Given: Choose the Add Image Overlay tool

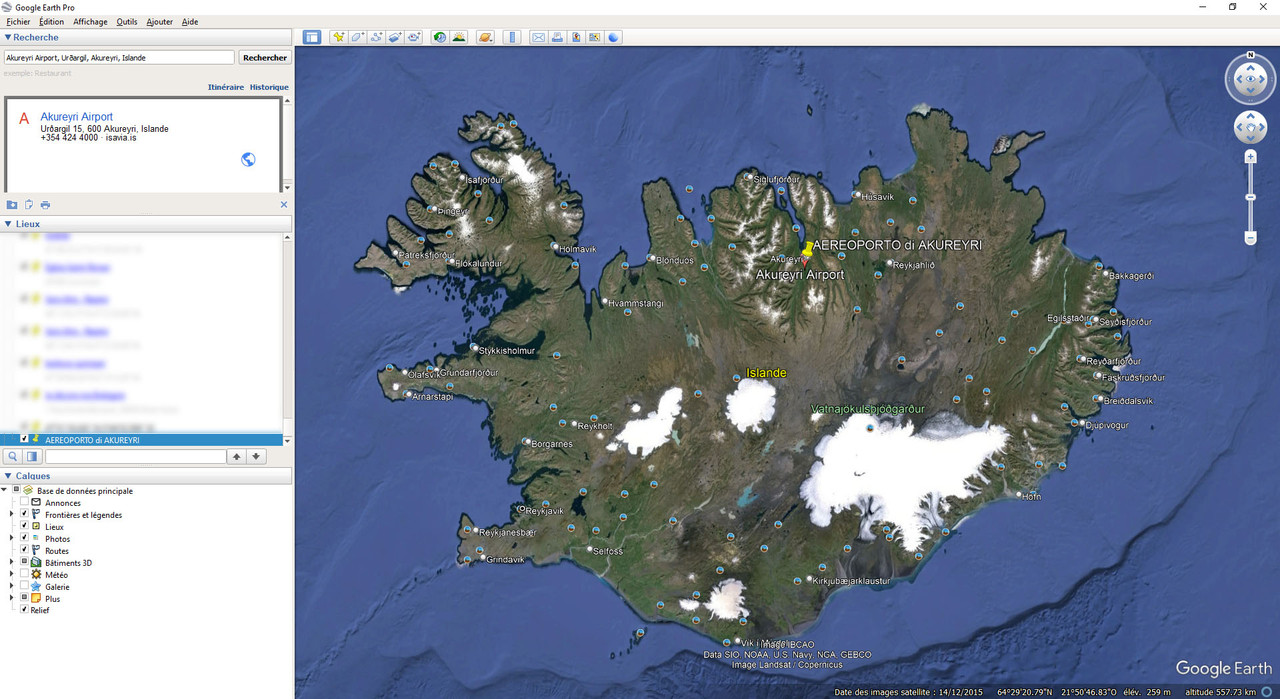Looking at the screenshot, I should coord(395,37).
